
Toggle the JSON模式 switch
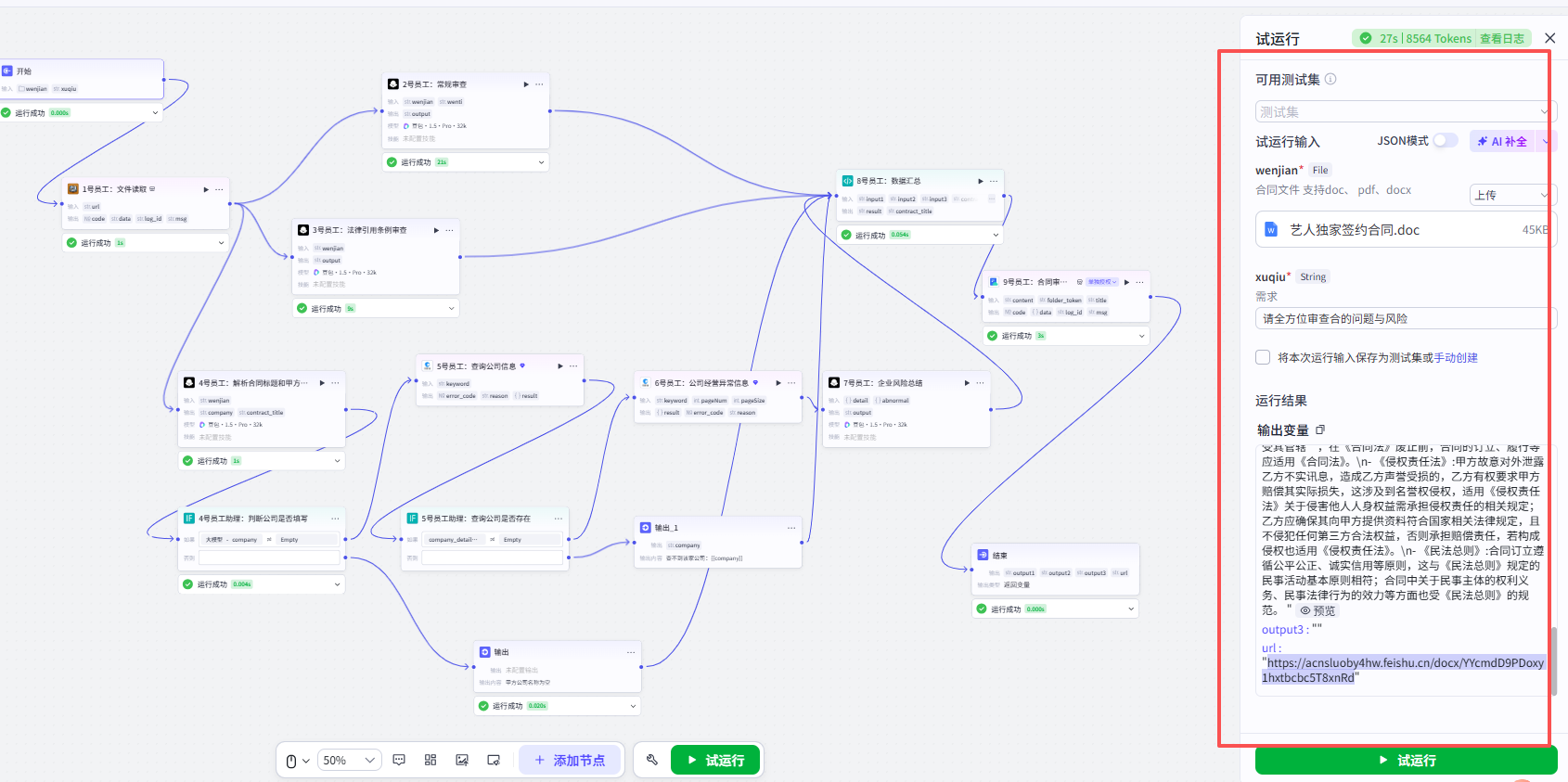click(1446, 140)
